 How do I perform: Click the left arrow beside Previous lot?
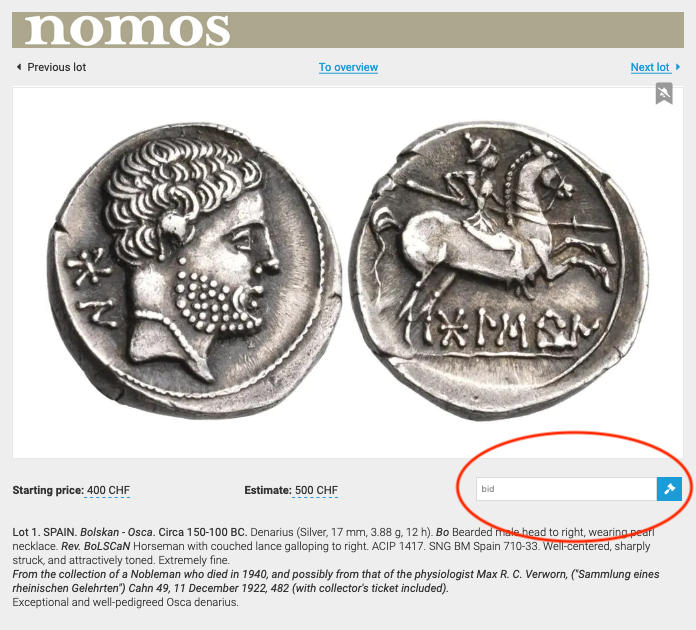pos(19,67)
